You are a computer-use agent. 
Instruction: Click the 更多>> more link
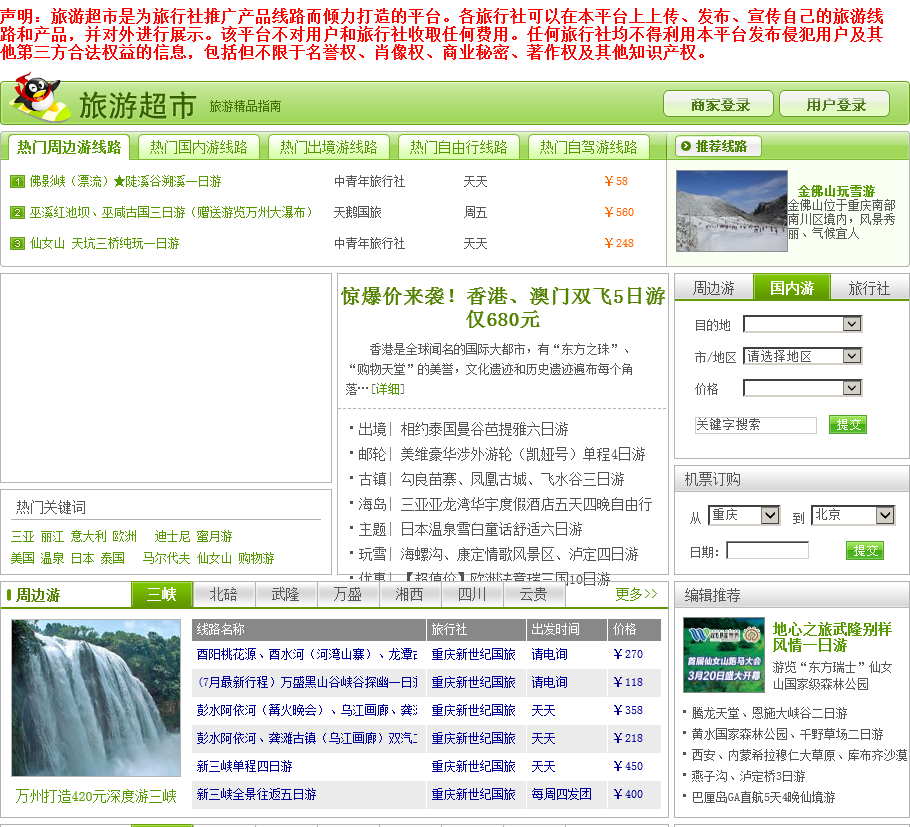point(636,594)
